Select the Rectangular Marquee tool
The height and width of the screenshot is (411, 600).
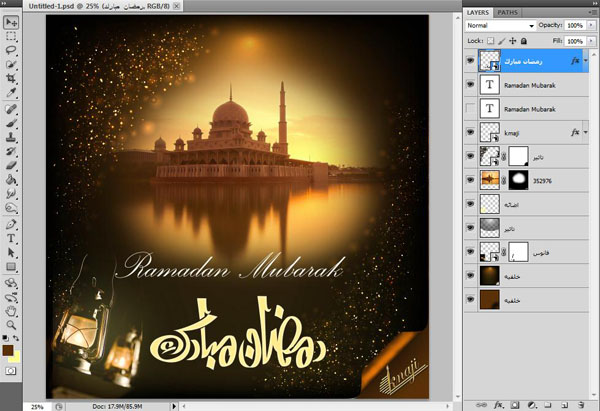pos(11,34)
